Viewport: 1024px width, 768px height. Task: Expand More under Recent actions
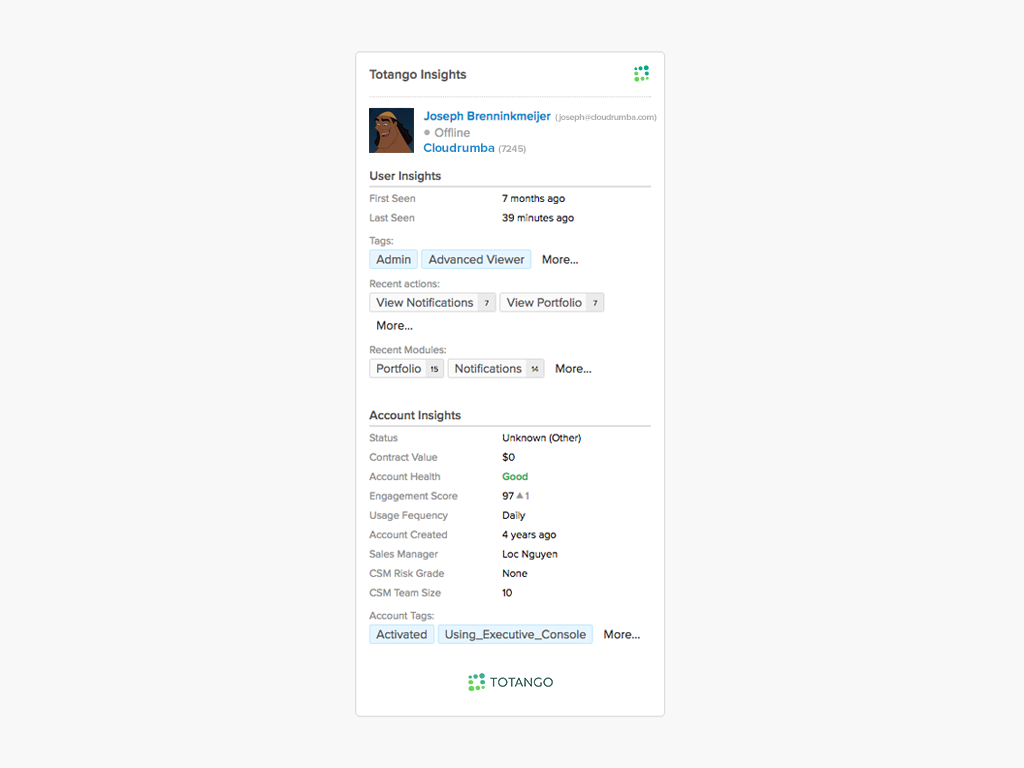(394, 326)
